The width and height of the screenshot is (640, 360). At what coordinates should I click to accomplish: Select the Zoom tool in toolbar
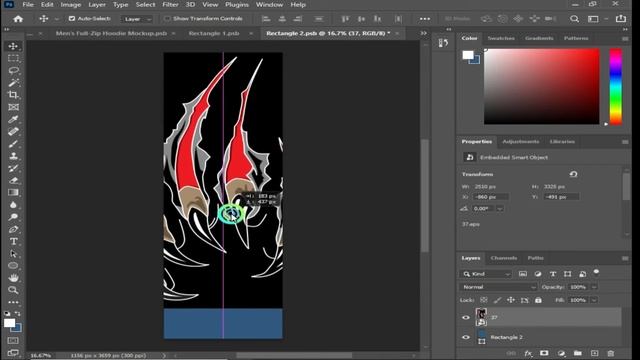coord(13,290)
